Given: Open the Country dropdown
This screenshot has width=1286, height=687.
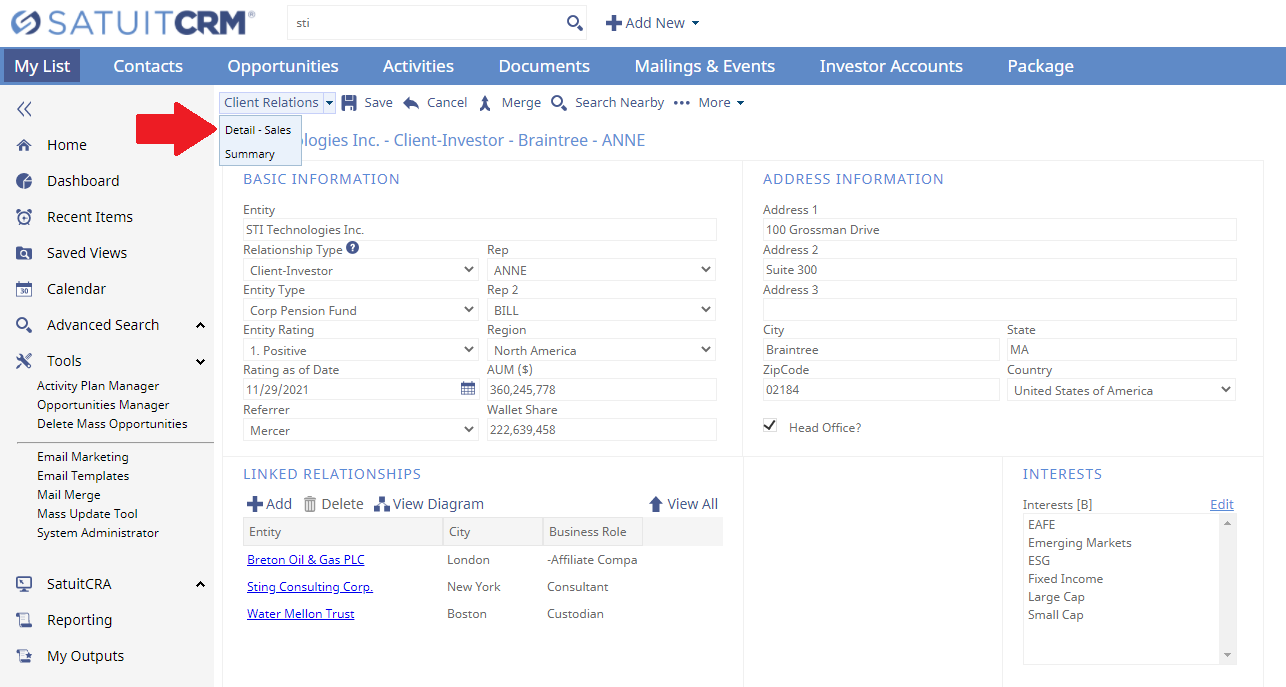Looking at the screenshot, I should tap(1122, 390).
